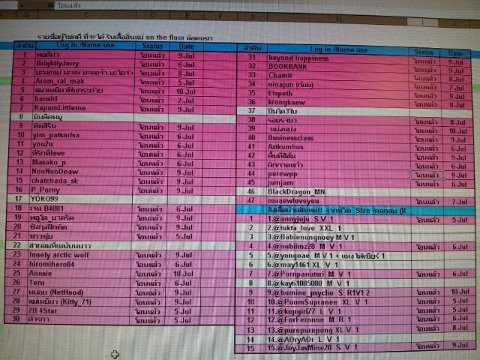Image resolution: width=480 pixels, height=360 pixels.
Task: Click the left table's Date header cell
Action: pyautogui.click(x=186, y=46)
